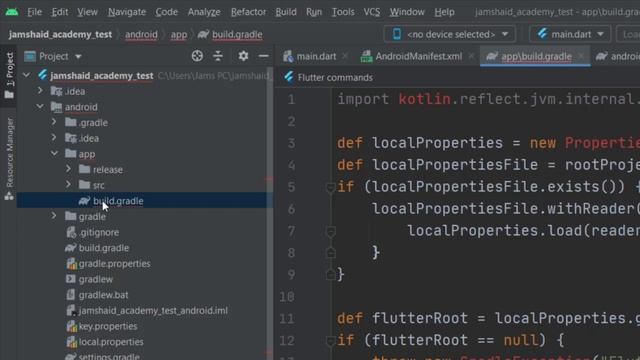Open the Navigate menu

(x=127, y=12)
